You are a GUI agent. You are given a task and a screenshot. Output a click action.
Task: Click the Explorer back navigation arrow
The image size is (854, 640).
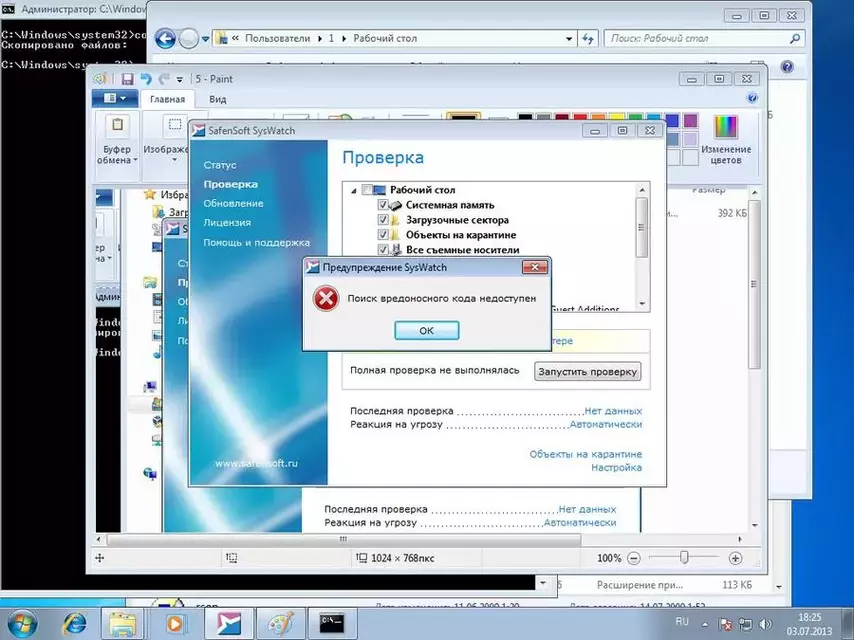coord(165,39)
